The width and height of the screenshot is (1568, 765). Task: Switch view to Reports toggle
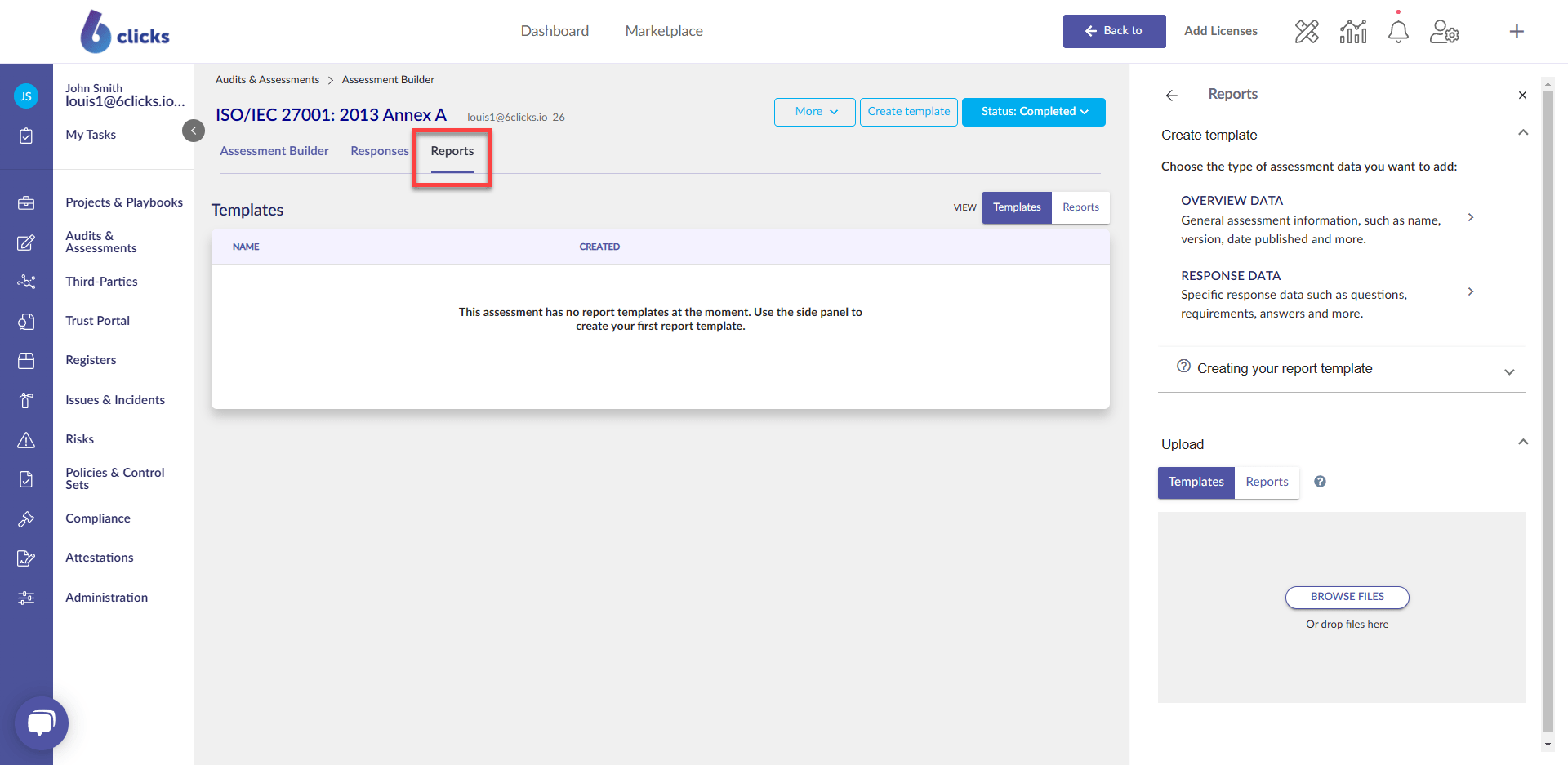(x=1080, y=207)
